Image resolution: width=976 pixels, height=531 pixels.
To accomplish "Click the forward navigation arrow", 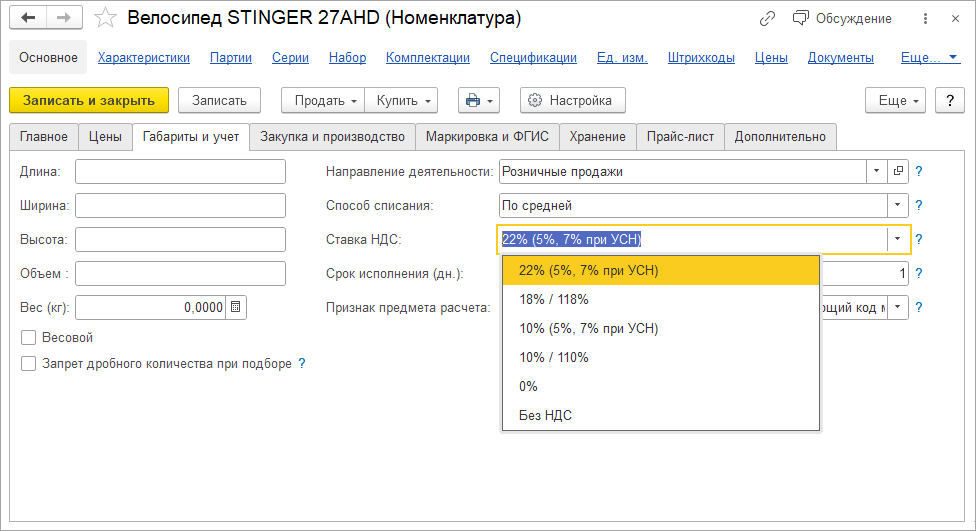I will pyautogui.click(x=64, y=18).
